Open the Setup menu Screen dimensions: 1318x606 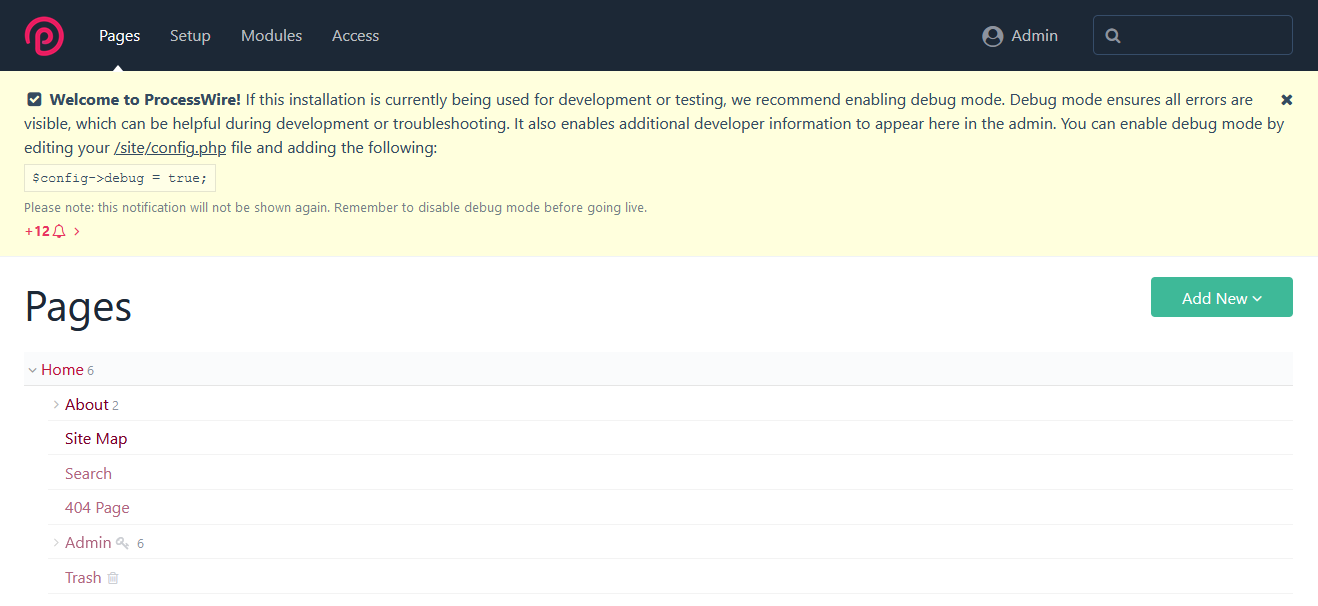click(190, 36)
